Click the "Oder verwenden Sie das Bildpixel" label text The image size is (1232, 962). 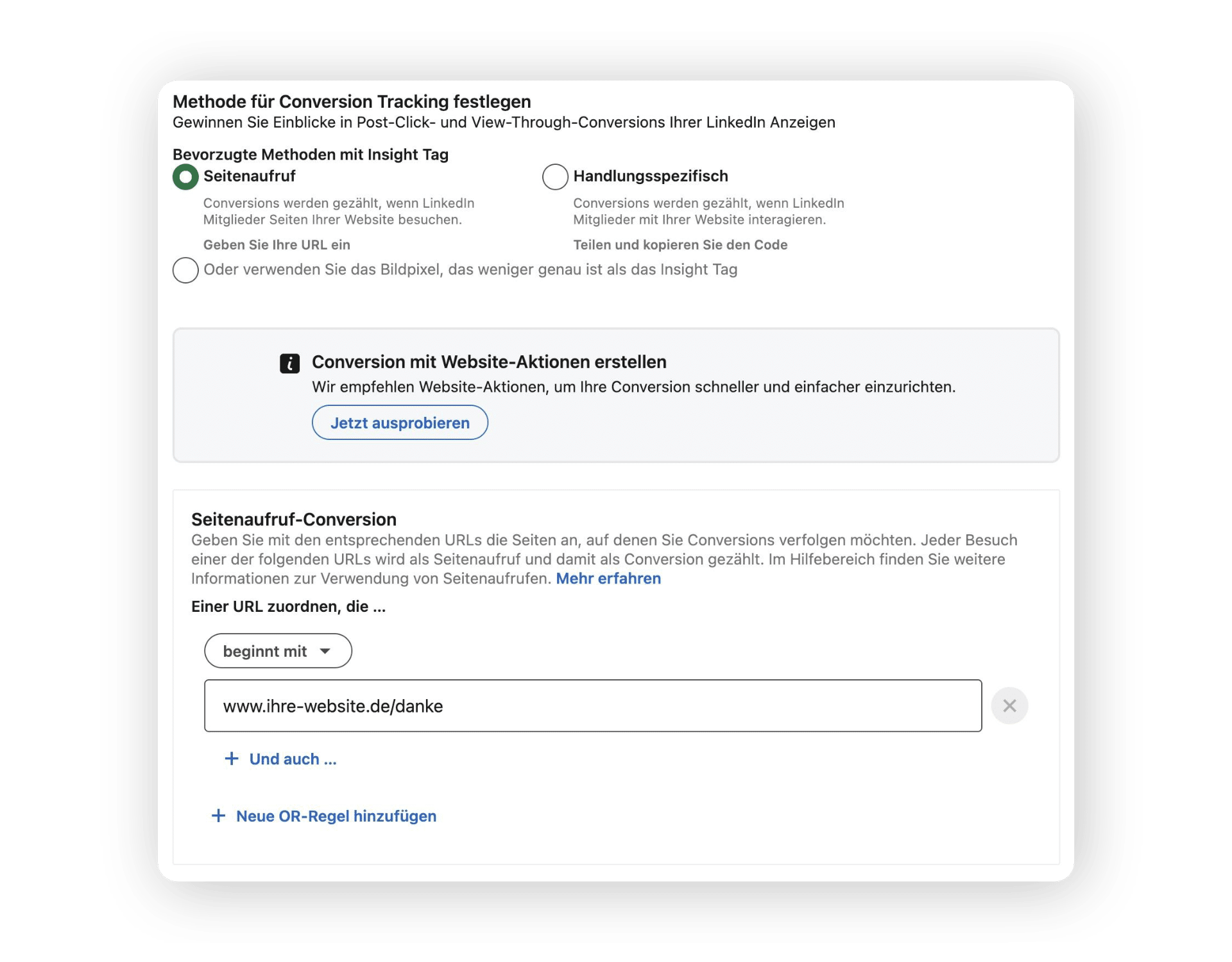[x=470, y=270]
